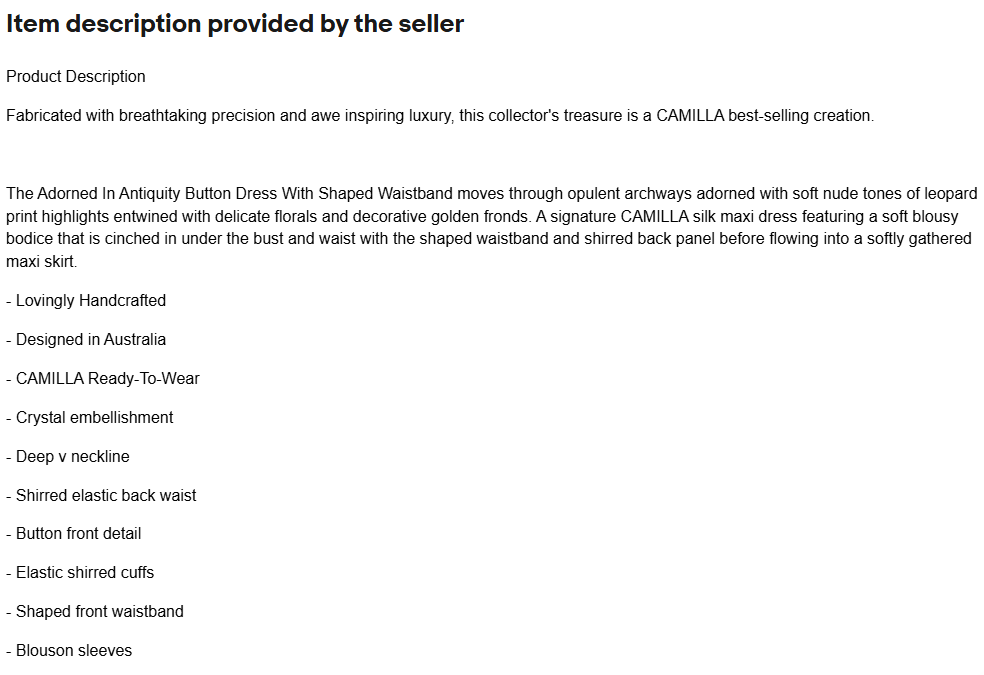This screenshot has width=984, height=675.
Task: Click the 'Adorned In Antiquity Button Dress' paragraph
Action: coord(491,228)
